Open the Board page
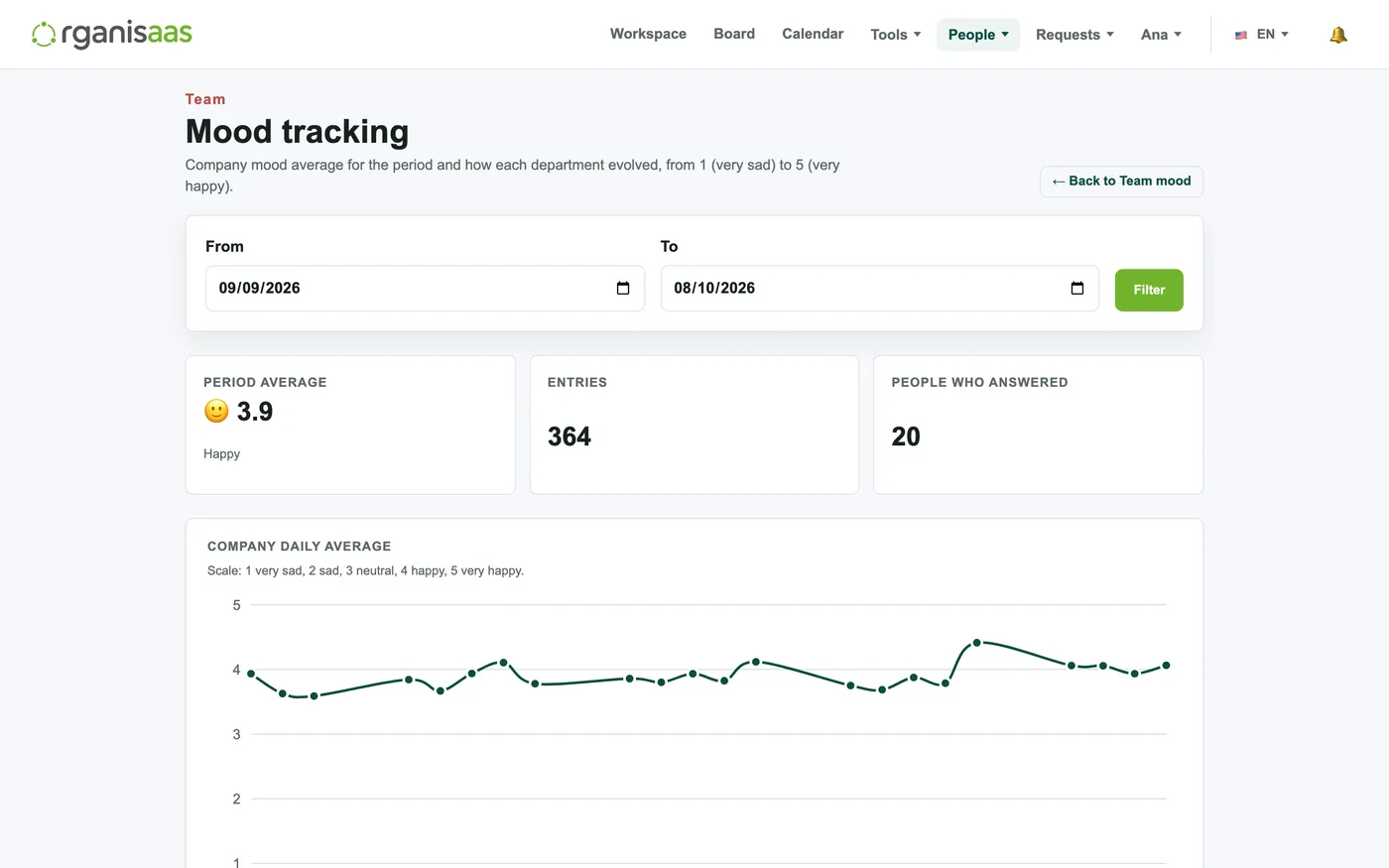This screenshot has width=1389, height=868. 734,34
